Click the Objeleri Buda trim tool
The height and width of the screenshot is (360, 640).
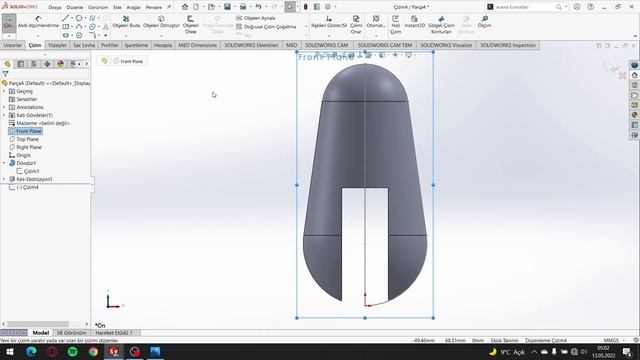[x=126, y=22]
